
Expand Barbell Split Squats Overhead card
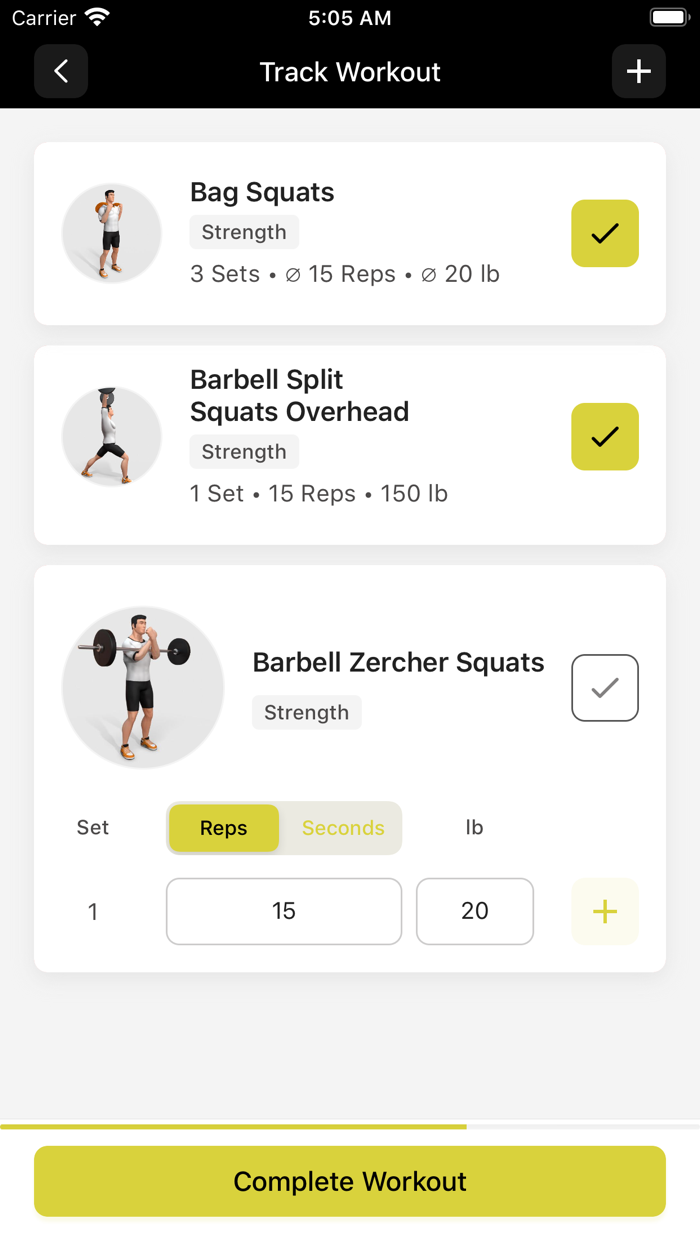tap(299, 395)
